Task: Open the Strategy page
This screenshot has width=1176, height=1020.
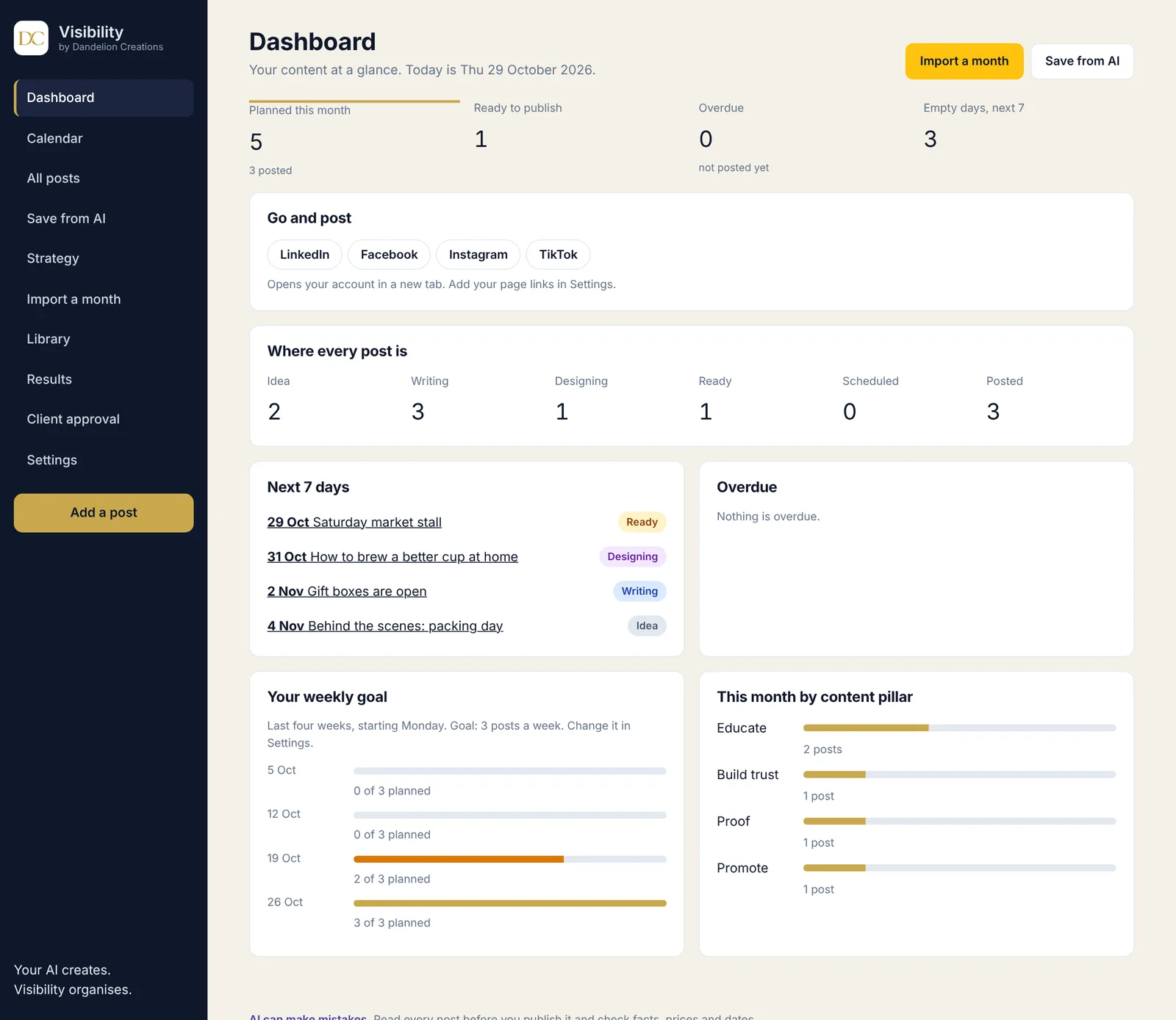Action: [x=104, y=258]
